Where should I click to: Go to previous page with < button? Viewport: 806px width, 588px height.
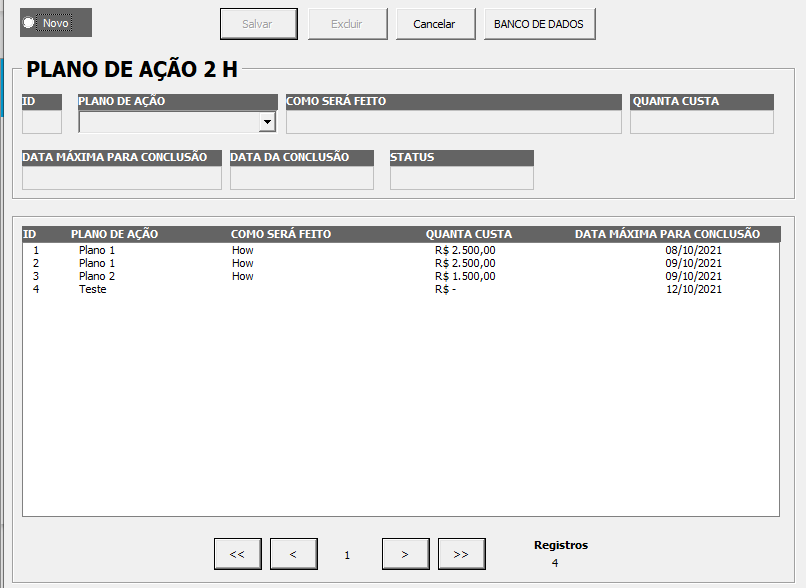(293, 554)
